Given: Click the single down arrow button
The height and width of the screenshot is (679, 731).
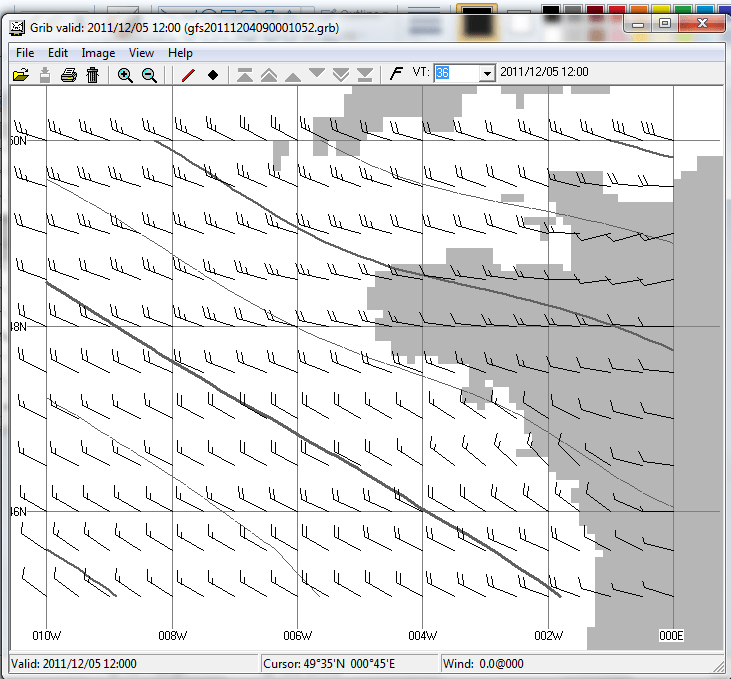Looking at the screenshot, I should [317, 74].
